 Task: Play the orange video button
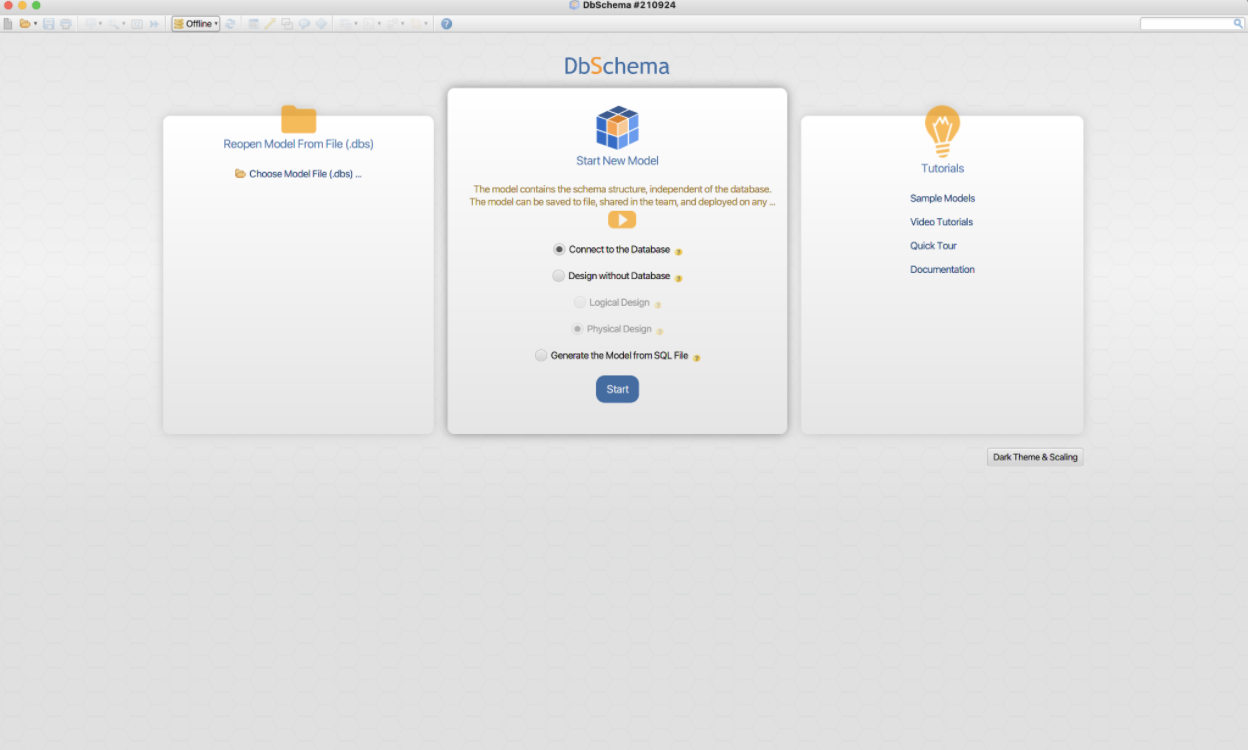coord(622,220)
